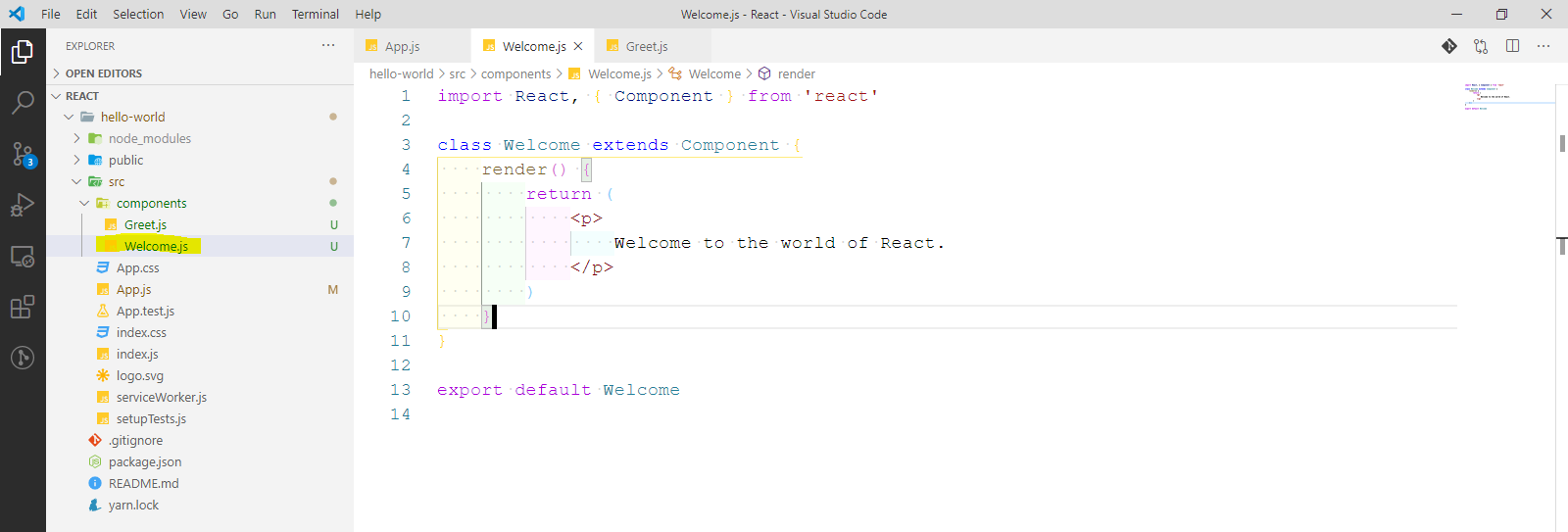Open yarn.lock file
The width and height of the screenshot is (1568, 532).
200,505
